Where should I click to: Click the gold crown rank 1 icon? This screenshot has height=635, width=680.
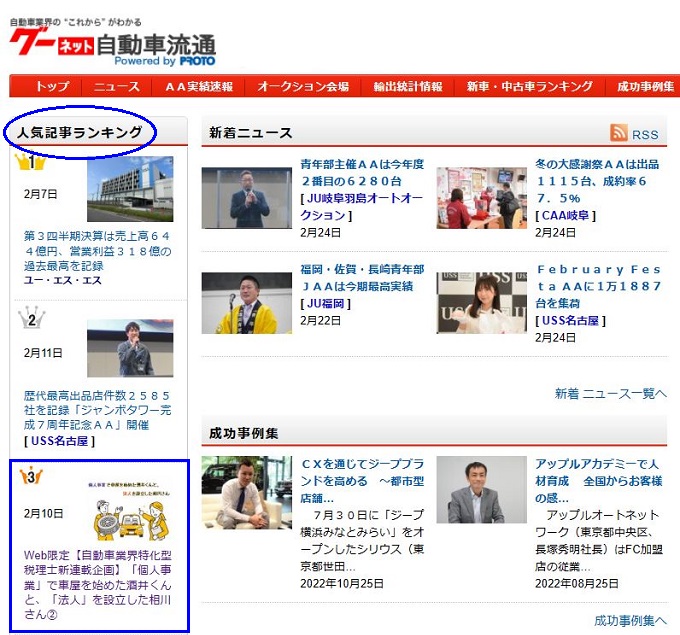[32, 161]
